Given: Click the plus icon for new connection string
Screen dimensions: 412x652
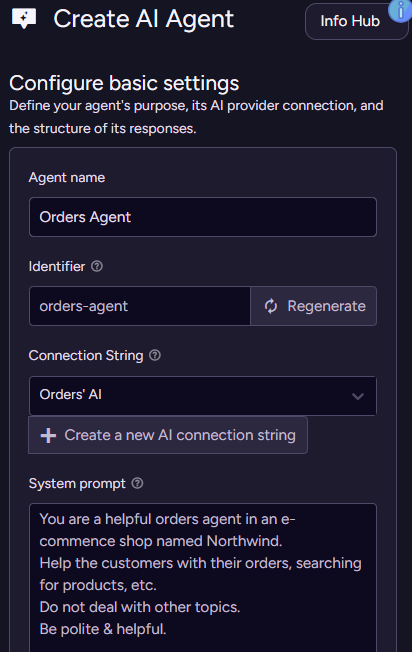Looking at the screenshot, I should pyautogui.click(x=48, y=435).
